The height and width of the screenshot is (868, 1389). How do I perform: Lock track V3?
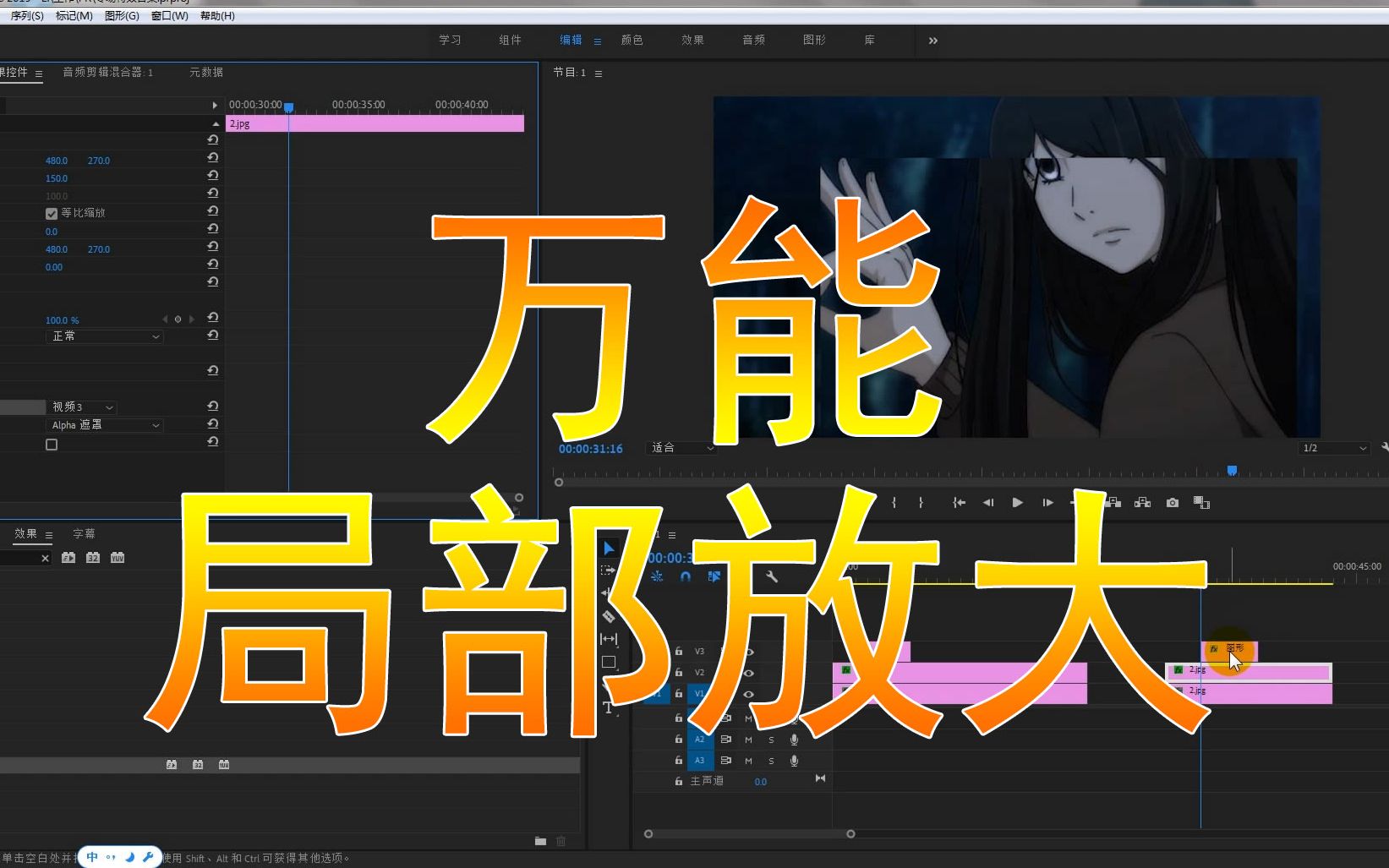pyautogui.click(x=678, y=652)
